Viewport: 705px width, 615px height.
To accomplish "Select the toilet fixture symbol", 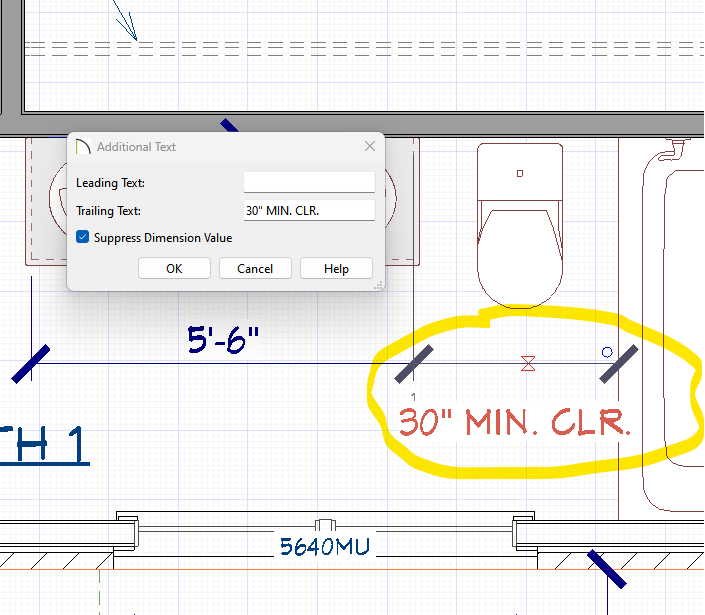I will pyautogui.click(x=520, y=225).
